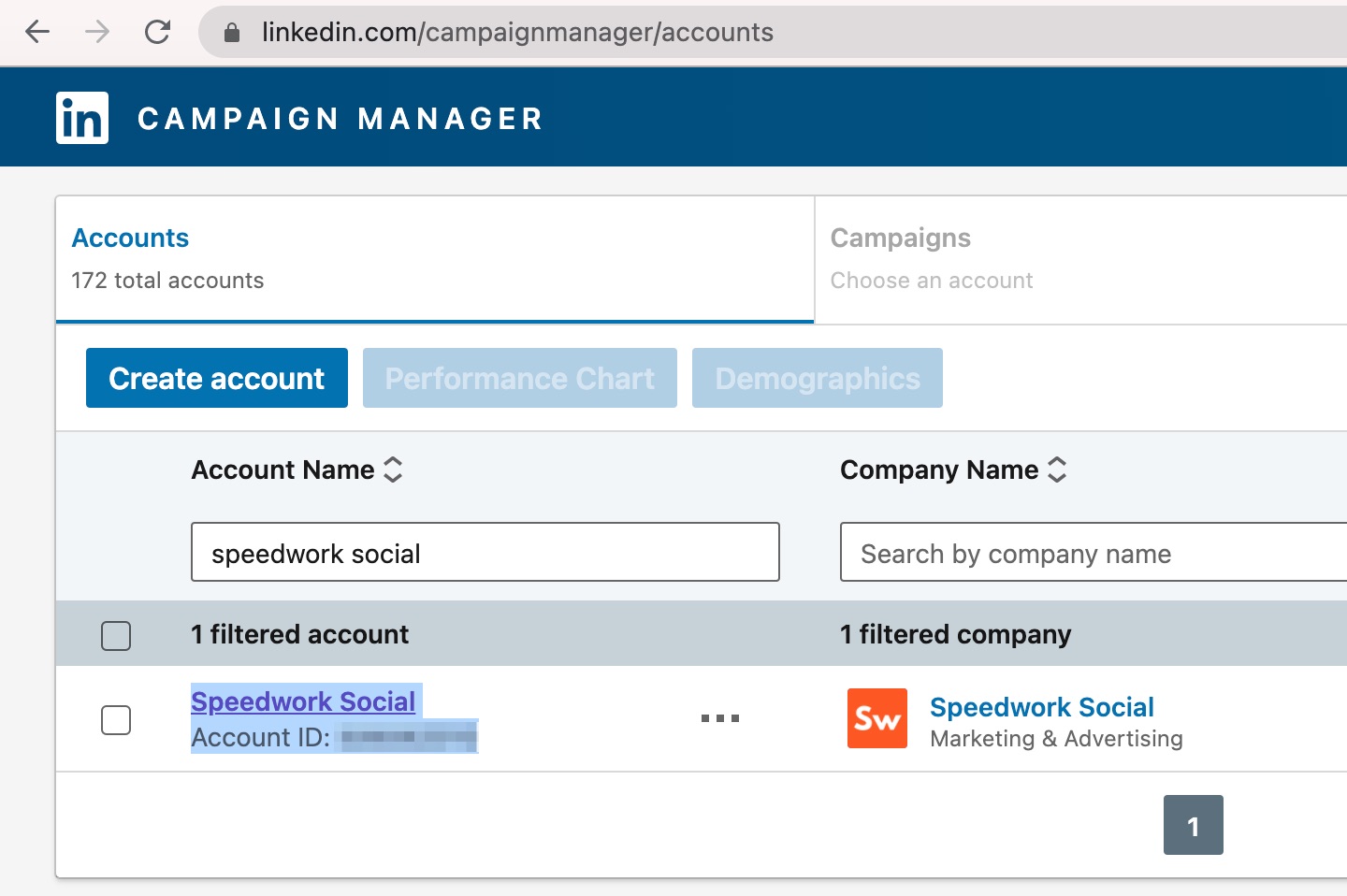Open the Performance Chart button
The height and width of the screenshot is (896, 1347).
pyautogui.click(x=520, y=378)
